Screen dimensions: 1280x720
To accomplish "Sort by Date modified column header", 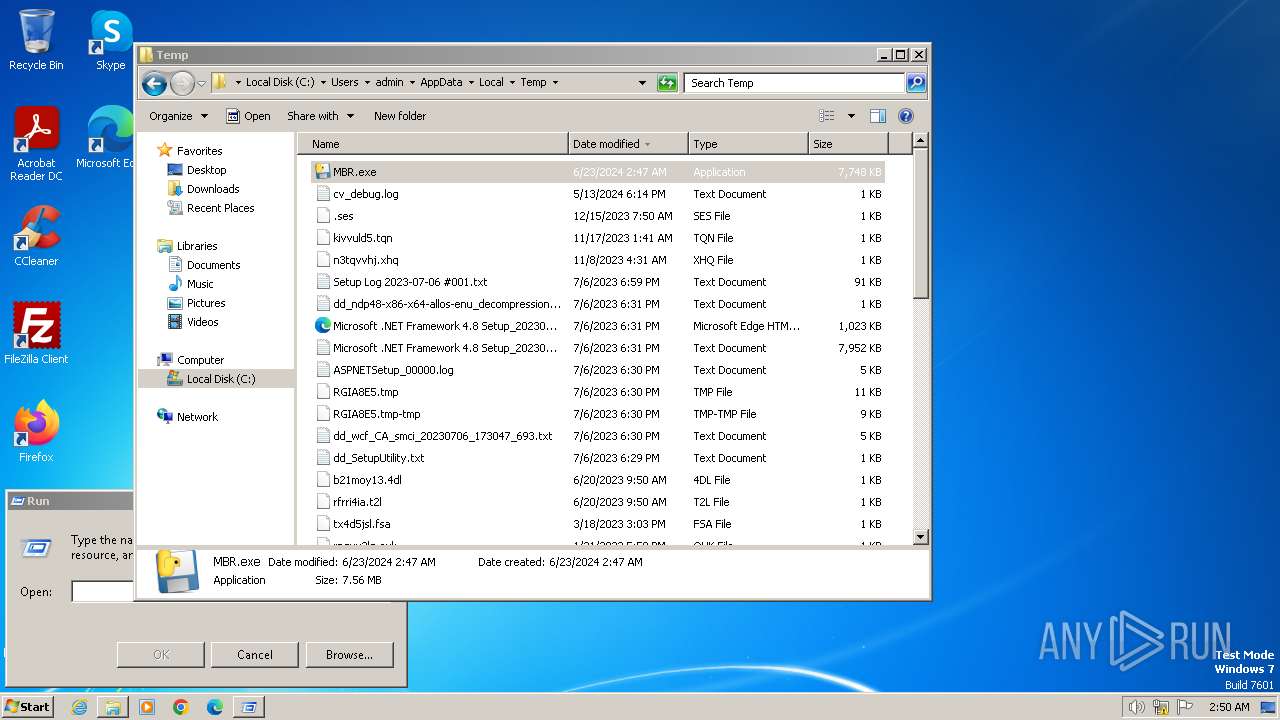I will tap(628, 144).
